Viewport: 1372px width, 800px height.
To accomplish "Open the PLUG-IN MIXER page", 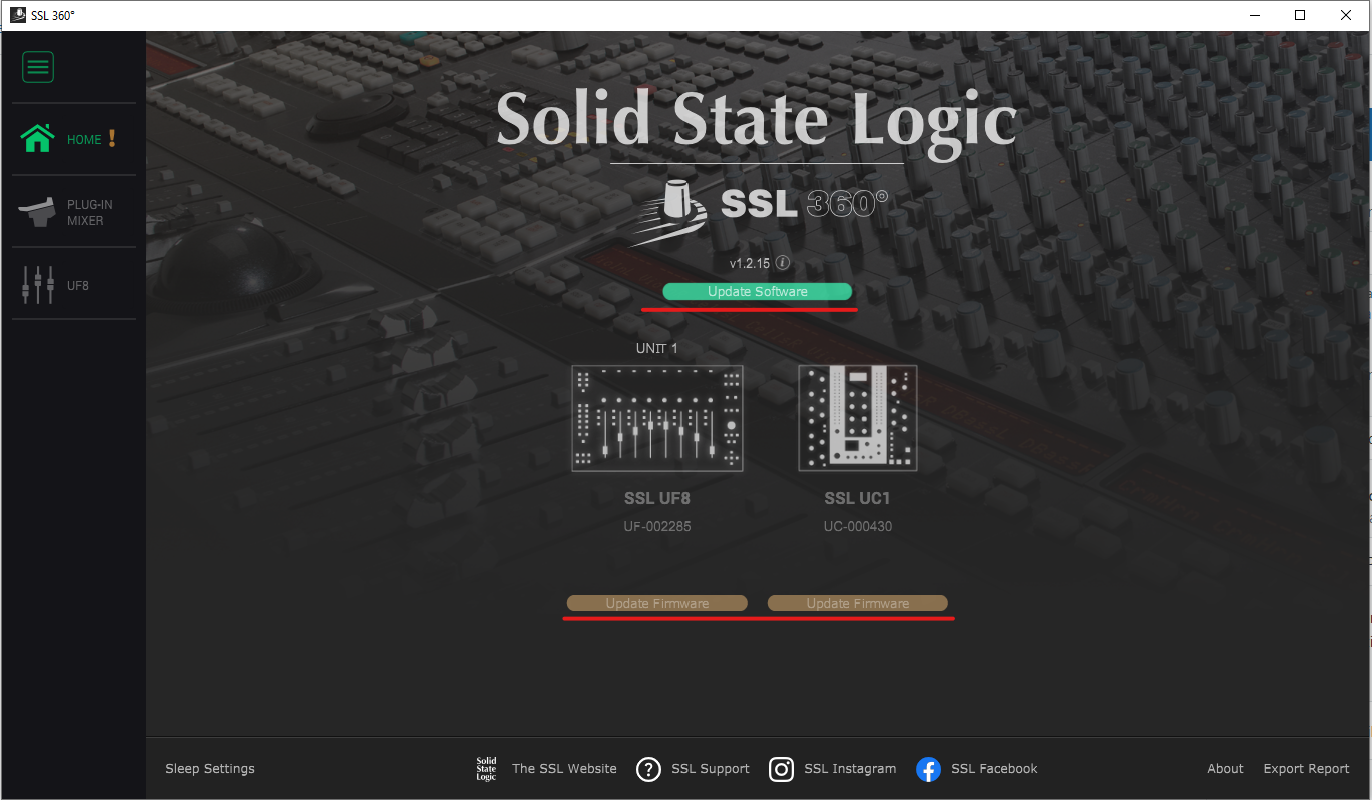I will [x=73, y=212].
